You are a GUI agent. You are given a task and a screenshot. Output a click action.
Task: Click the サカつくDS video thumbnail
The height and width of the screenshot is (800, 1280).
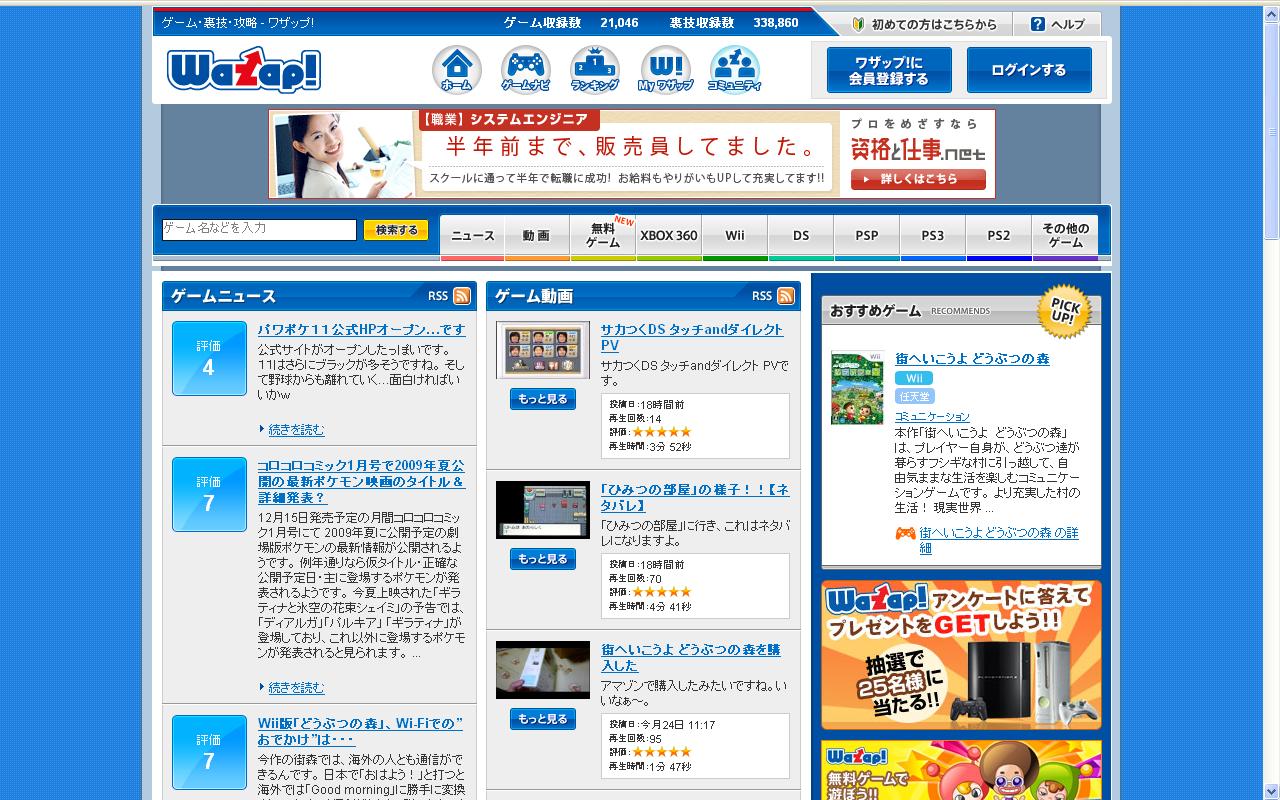543,350
